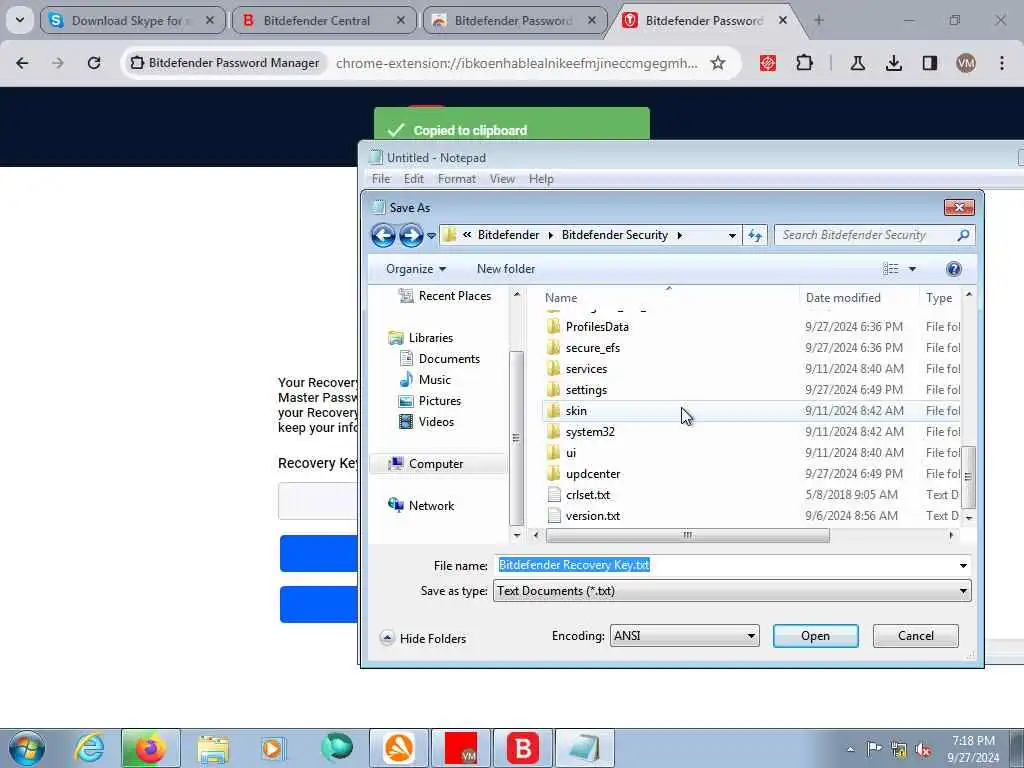The height and width of the screenshot is (768, 1024).
Task: Click in the File name field
Action: pos(731,565)
